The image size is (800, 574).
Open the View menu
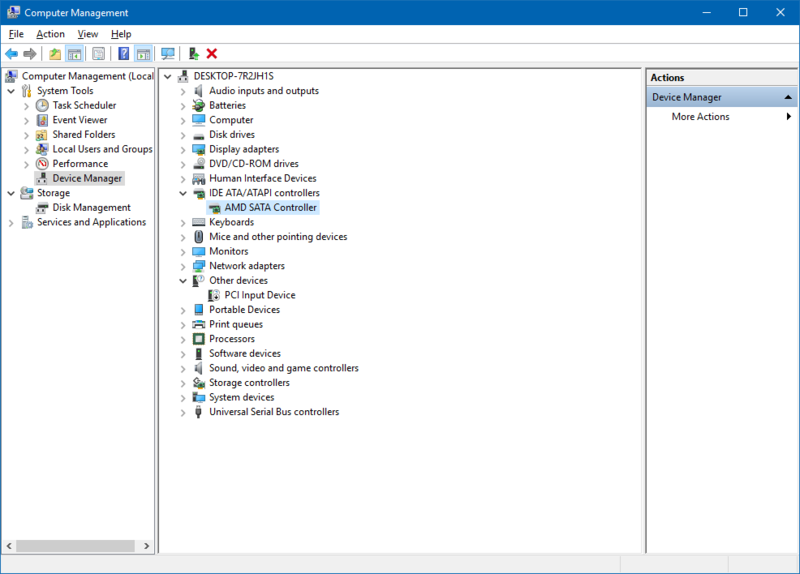88,34
